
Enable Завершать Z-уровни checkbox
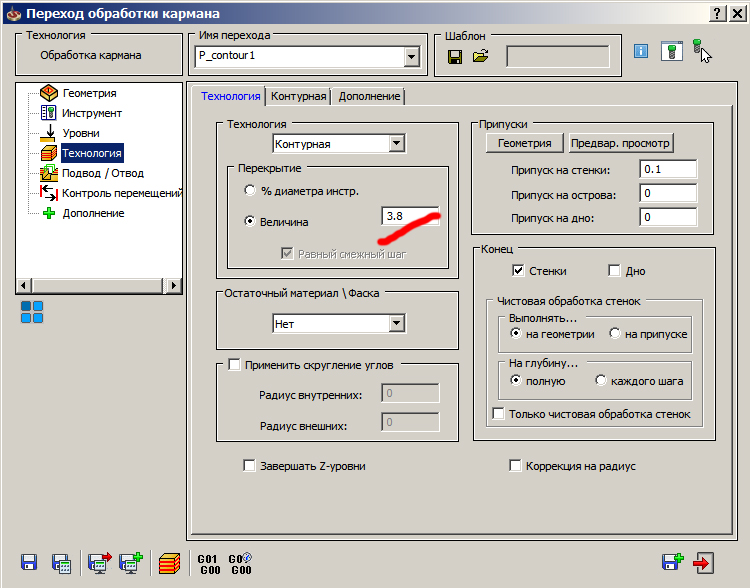click(x=249, y=466)
